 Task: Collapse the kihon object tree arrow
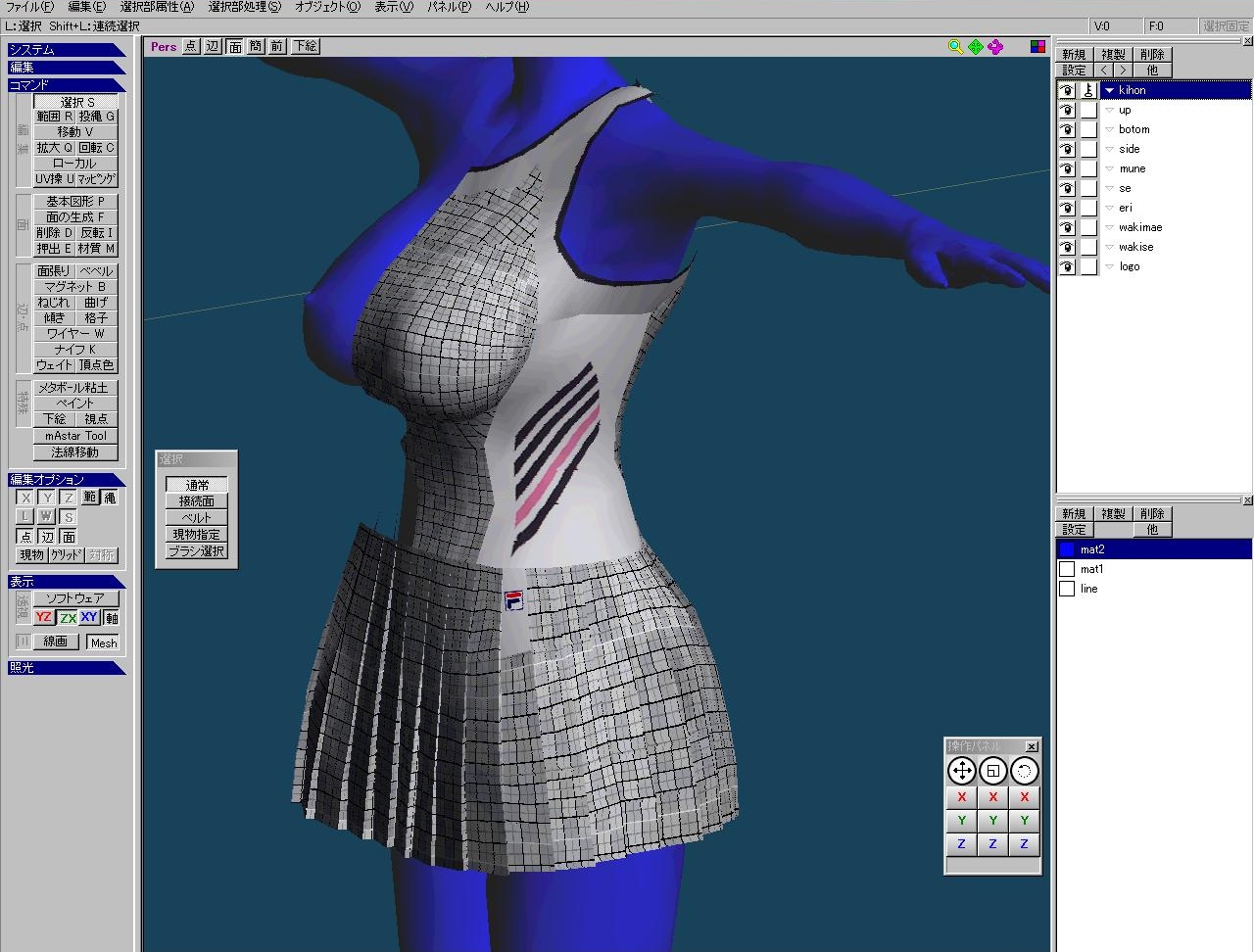pyautogui.click(x=1109, y=90)
